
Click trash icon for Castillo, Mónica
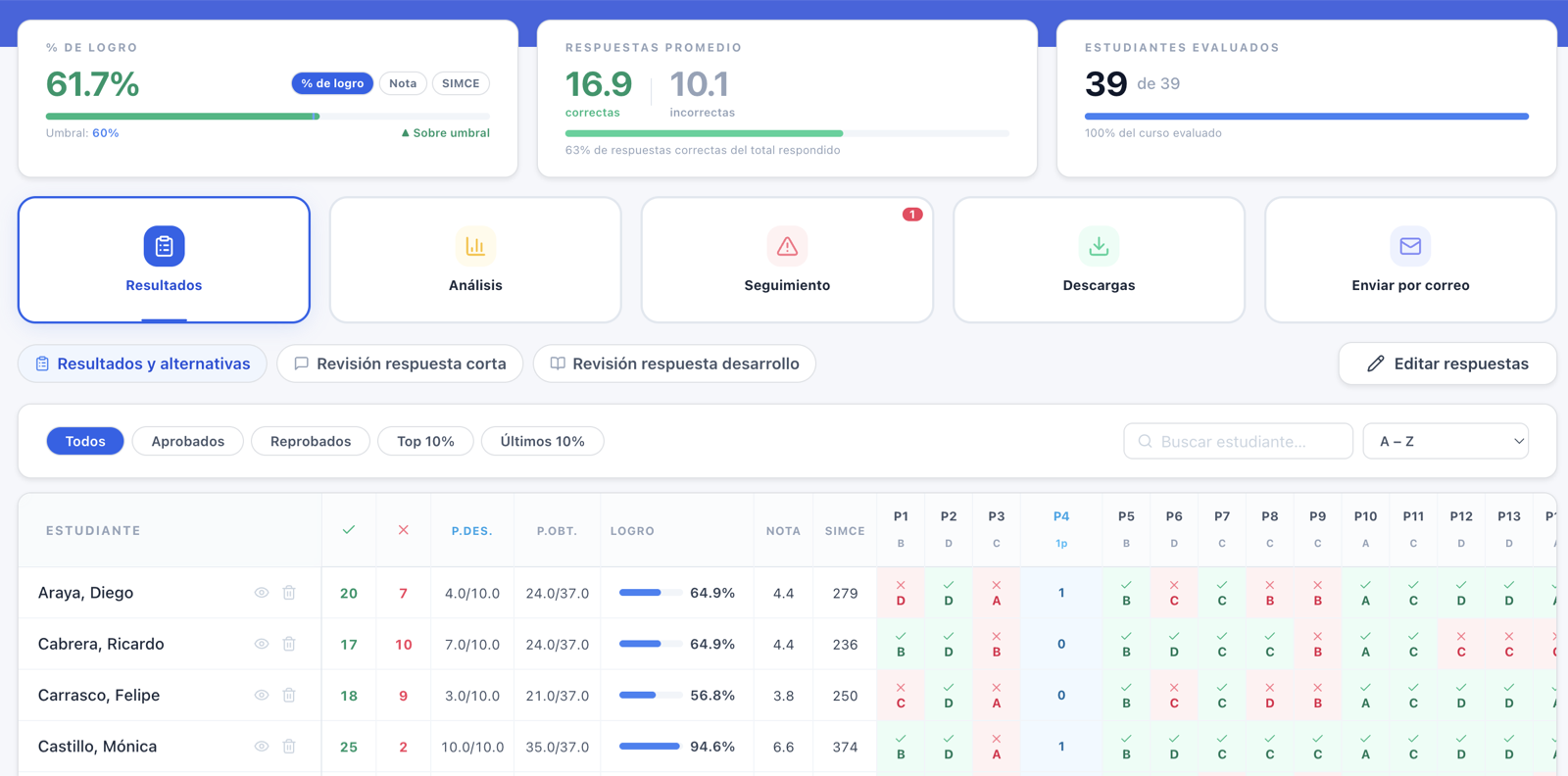point(289,747)
